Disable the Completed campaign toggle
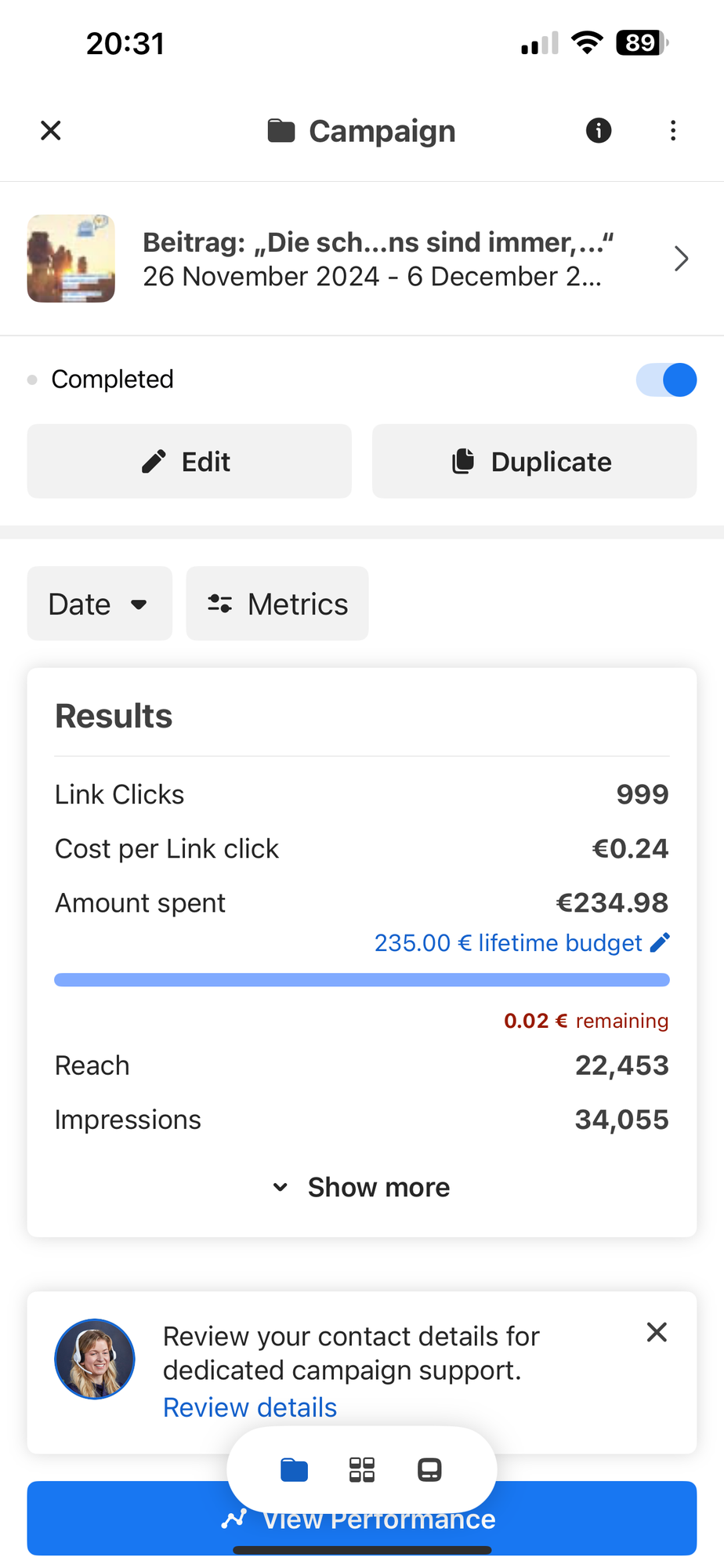This screenshot has width=724, height=1568. [x=665, y=379]
